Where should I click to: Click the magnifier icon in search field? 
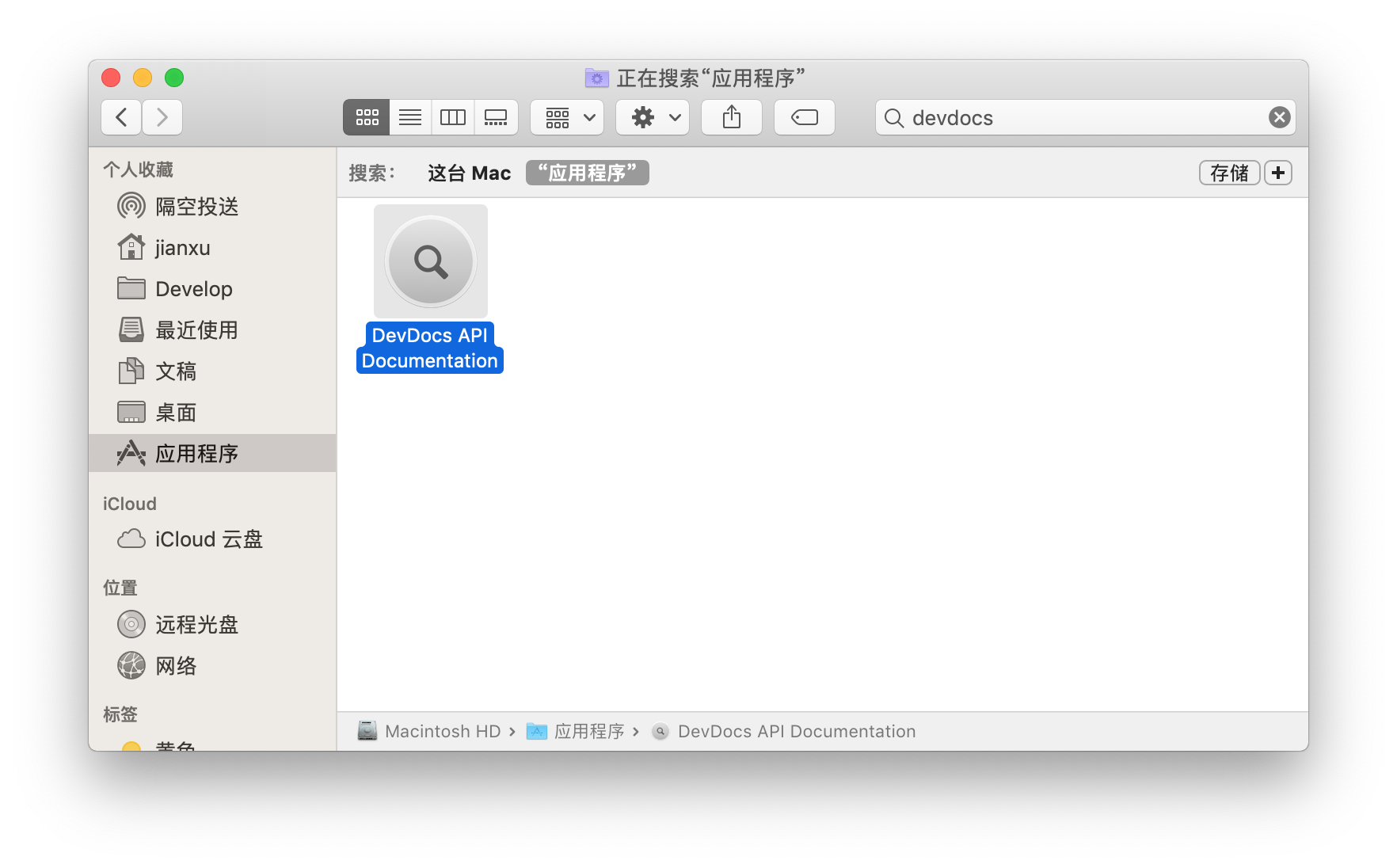coord(894,118)
